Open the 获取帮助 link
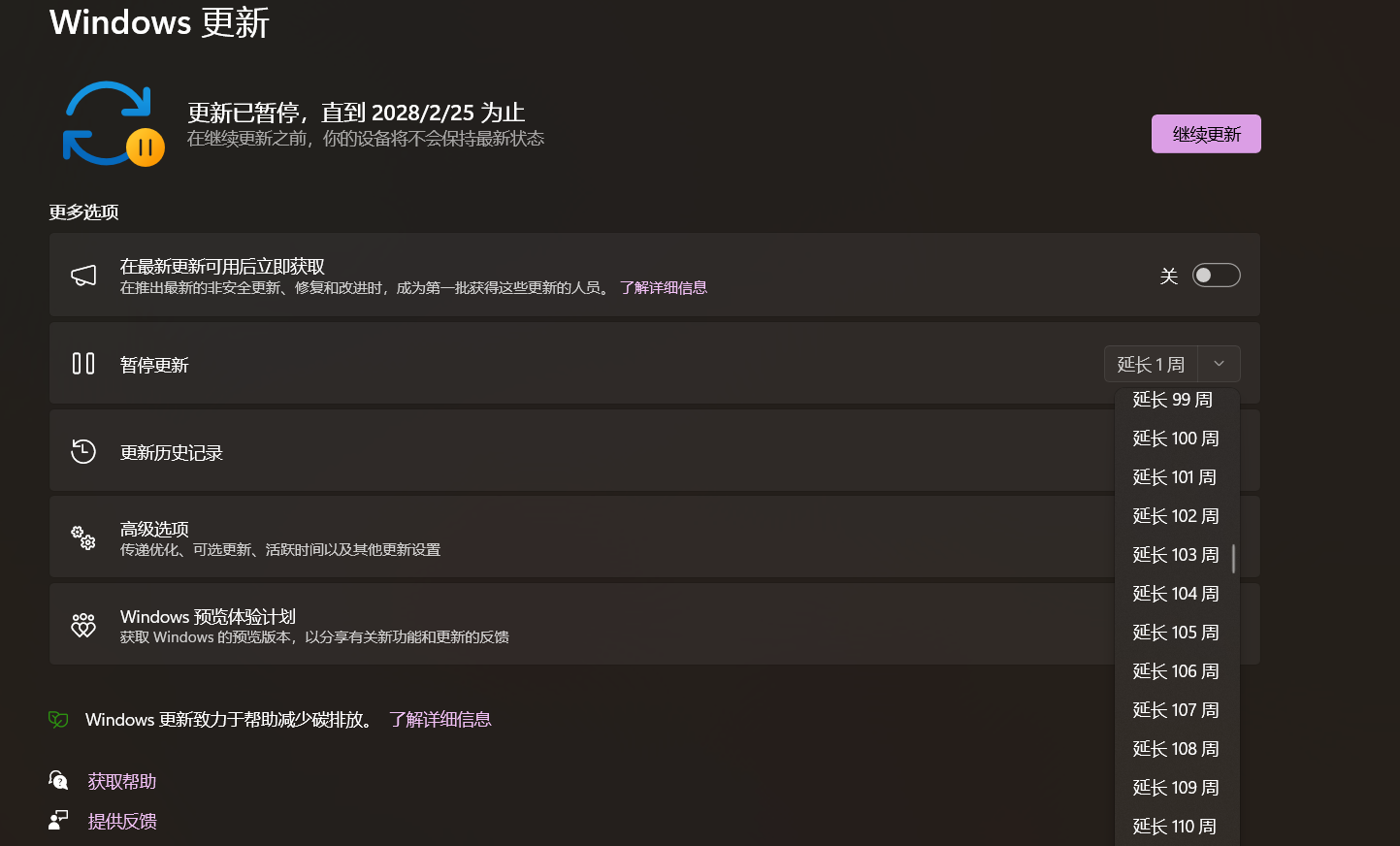The image size is (1400, 846). 122,781
